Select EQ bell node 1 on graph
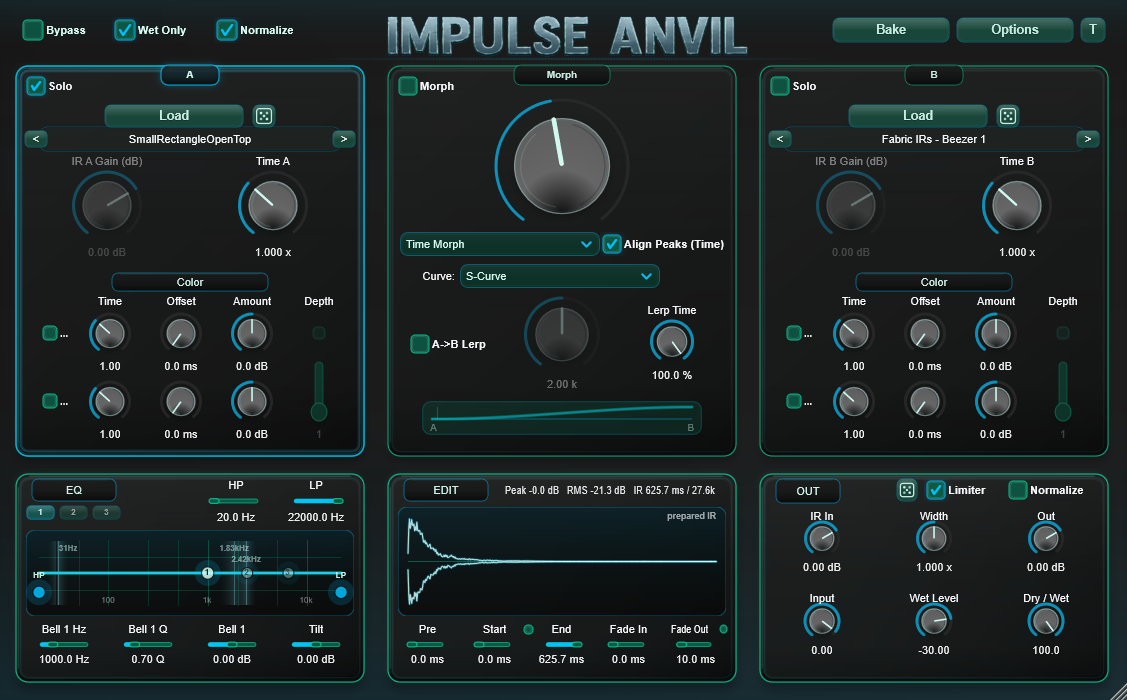 pyautogui.click(x=207, y=573)
